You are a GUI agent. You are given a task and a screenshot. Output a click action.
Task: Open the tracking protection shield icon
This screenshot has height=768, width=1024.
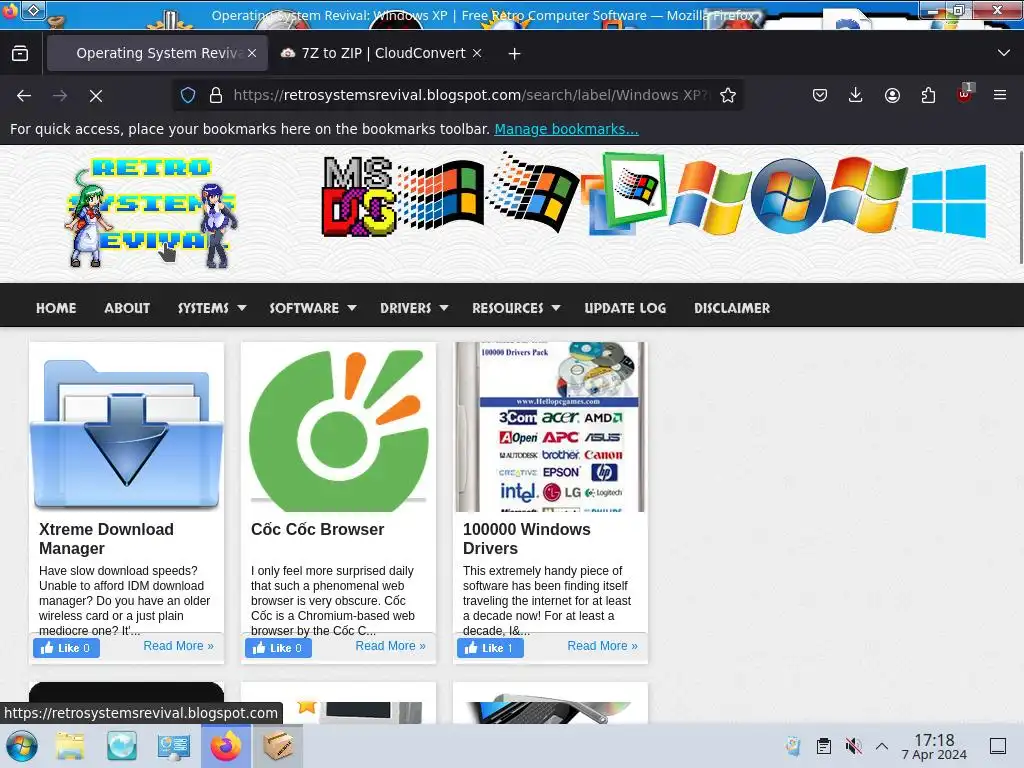tap(188, 95)
